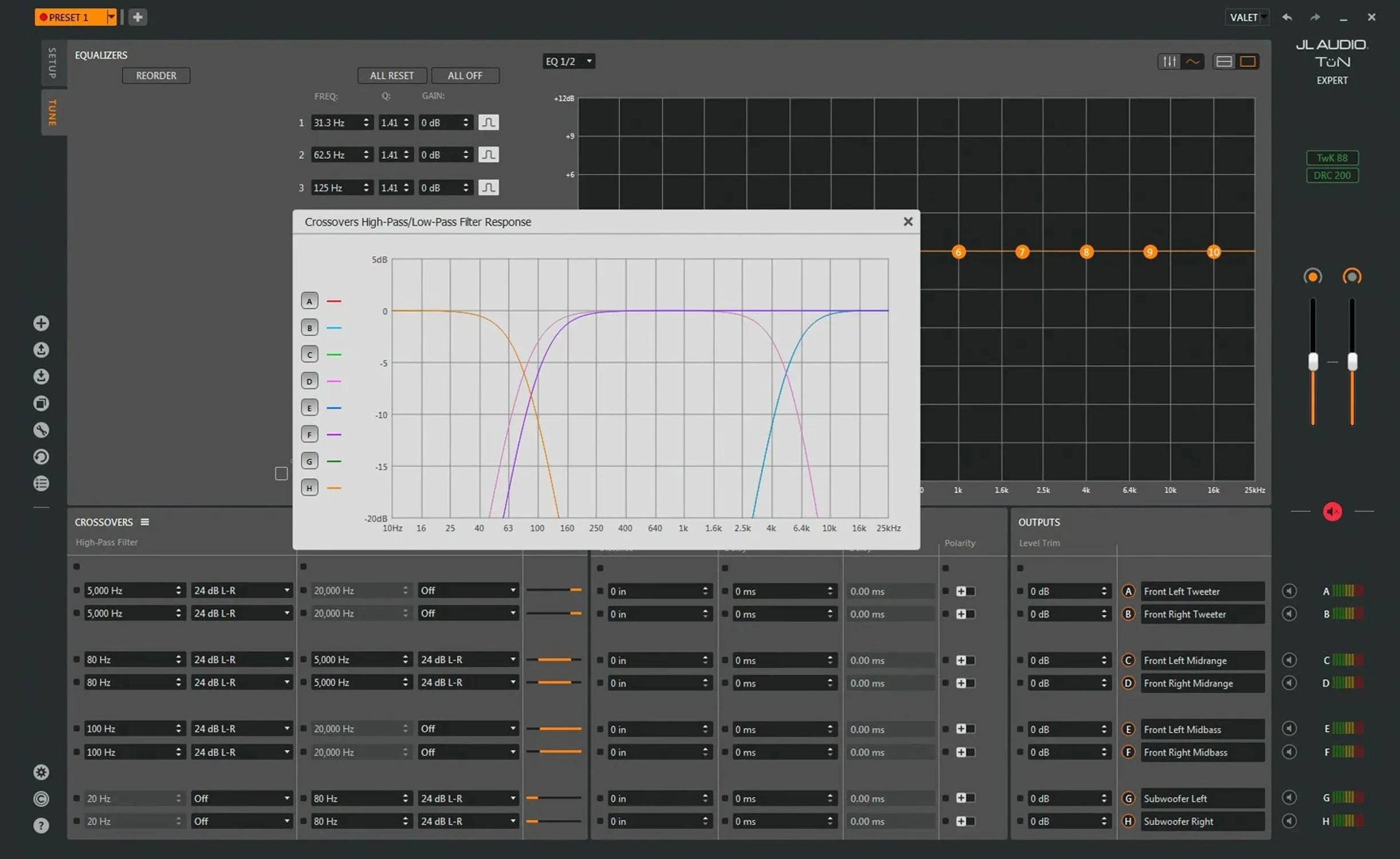
Task: Switch to EQ fader view icon
Action: 1168,61
